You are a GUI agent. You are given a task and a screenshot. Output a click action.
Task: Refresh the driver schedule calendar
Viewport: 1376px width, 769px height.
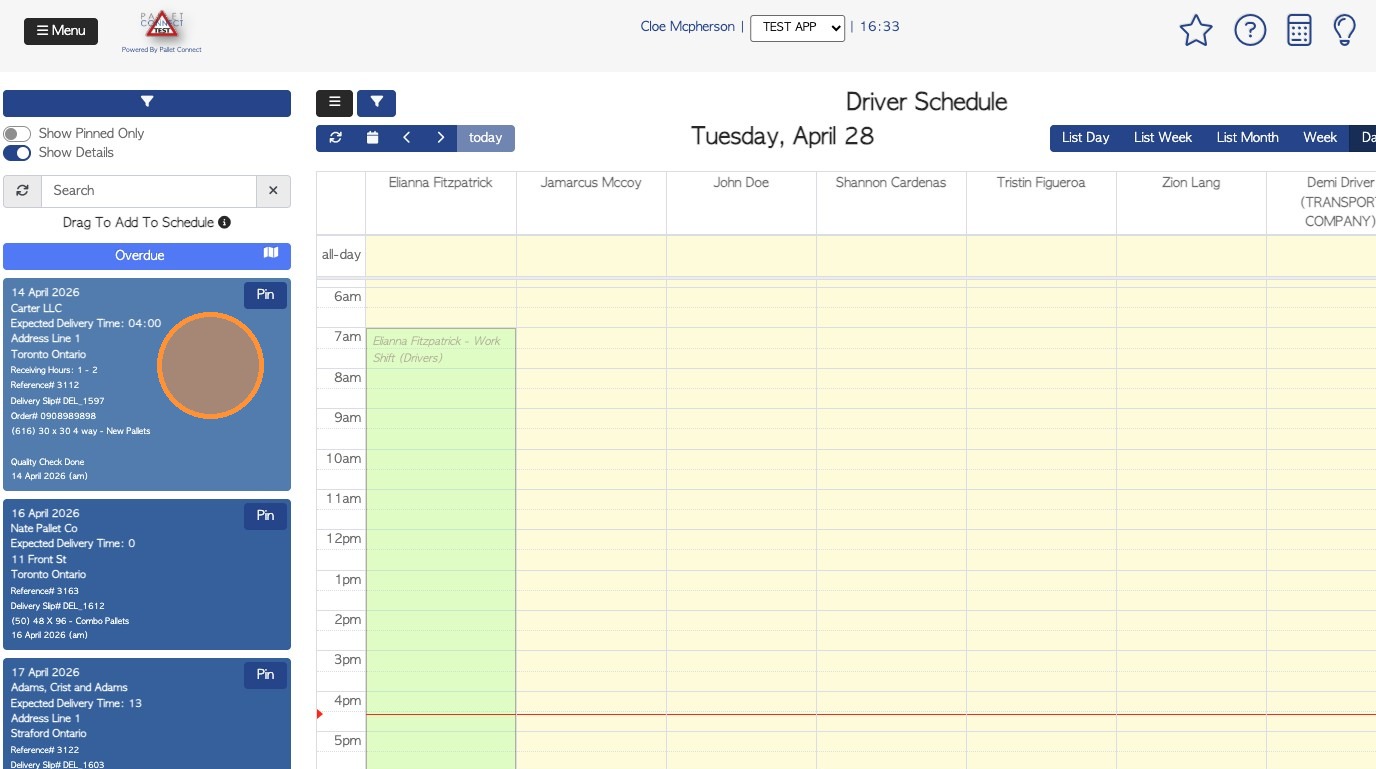point(336,138)
